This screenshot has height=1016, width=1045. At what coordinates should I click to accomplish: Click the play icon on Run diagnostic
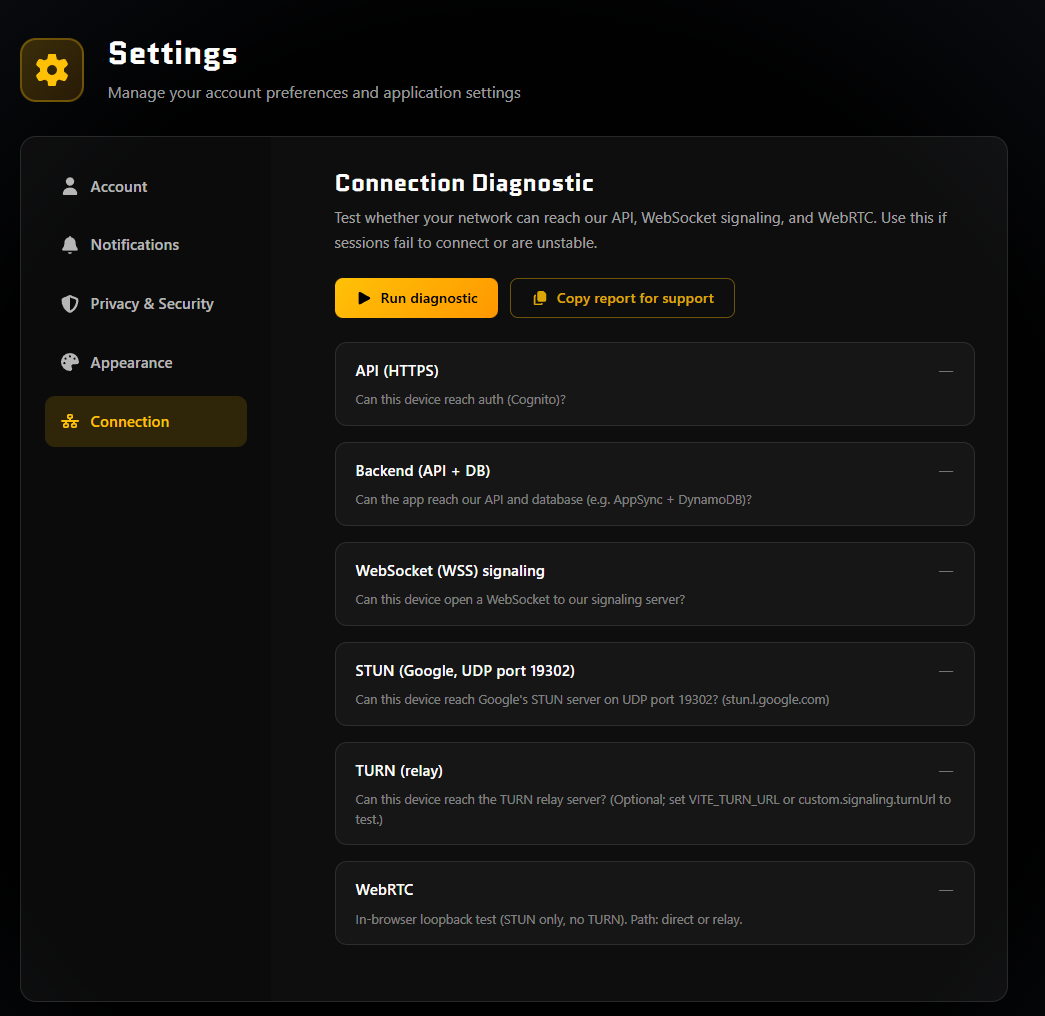pyautogui.click(x=364, y=298)
